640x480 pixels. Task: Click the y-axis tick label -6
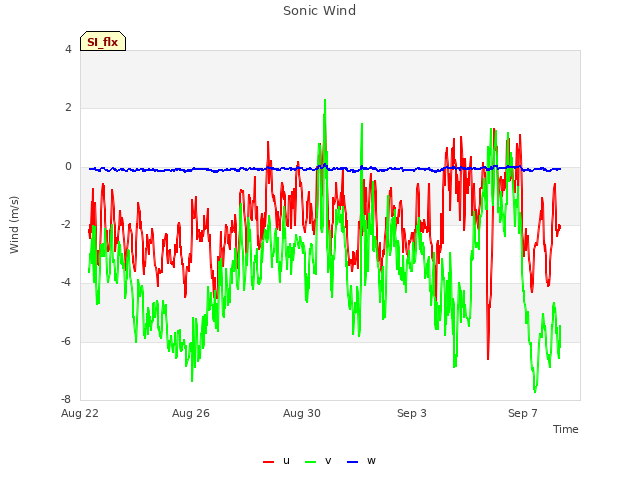[67, 341]
